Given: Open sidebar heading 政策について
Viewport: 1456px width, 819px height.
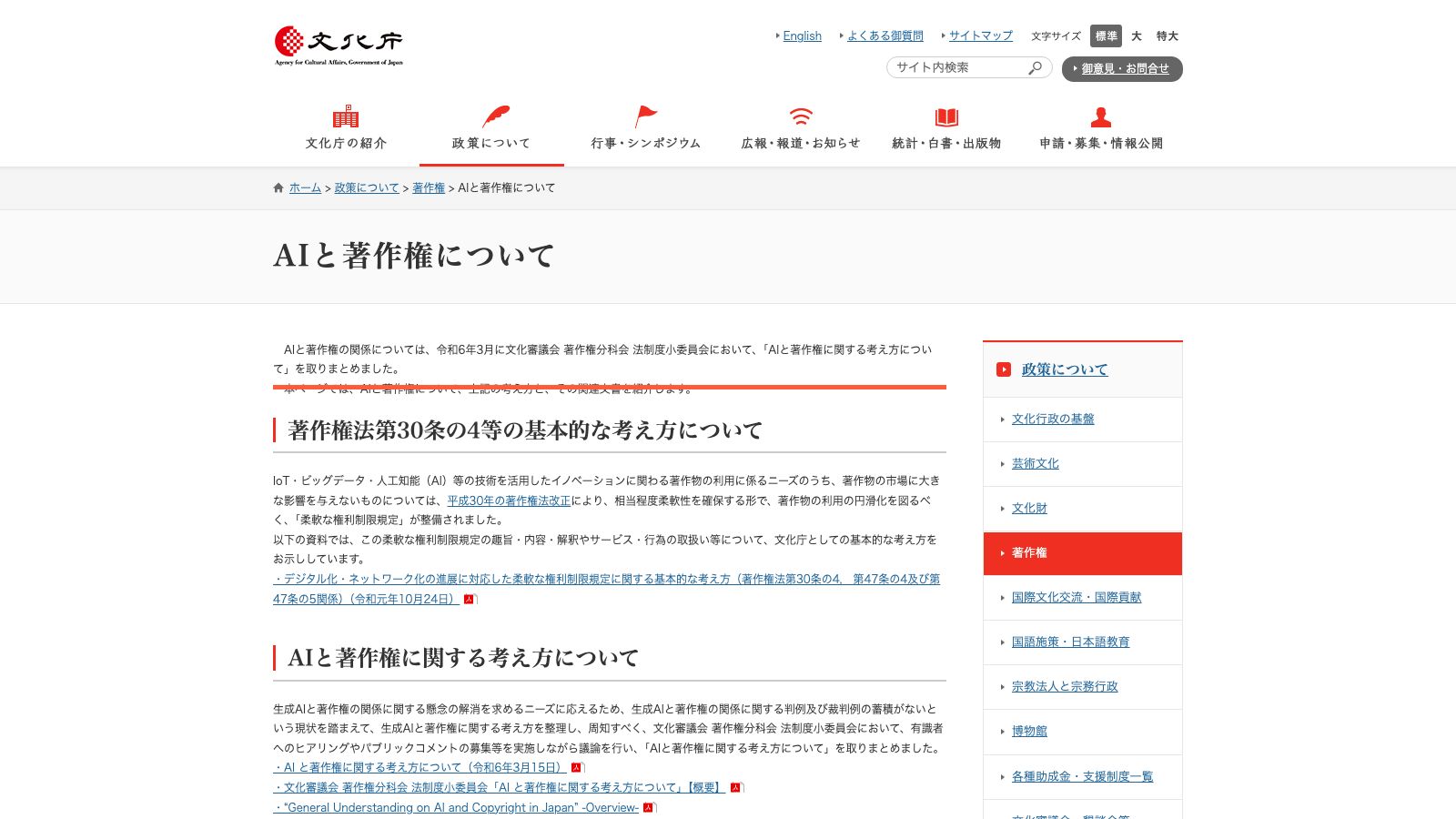Looking at the screenshot, I should point(1065,369).
